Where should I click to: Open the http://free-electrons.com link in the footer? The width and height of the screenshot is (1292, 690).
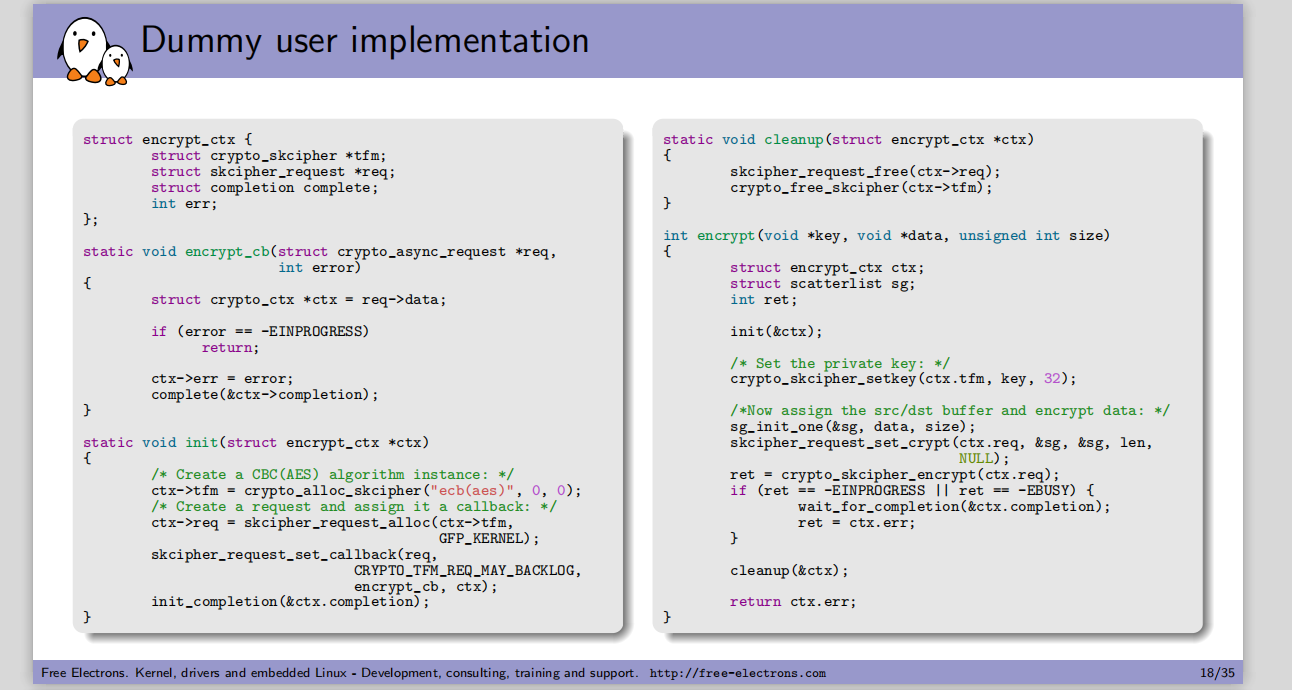(x=738, y=673)
